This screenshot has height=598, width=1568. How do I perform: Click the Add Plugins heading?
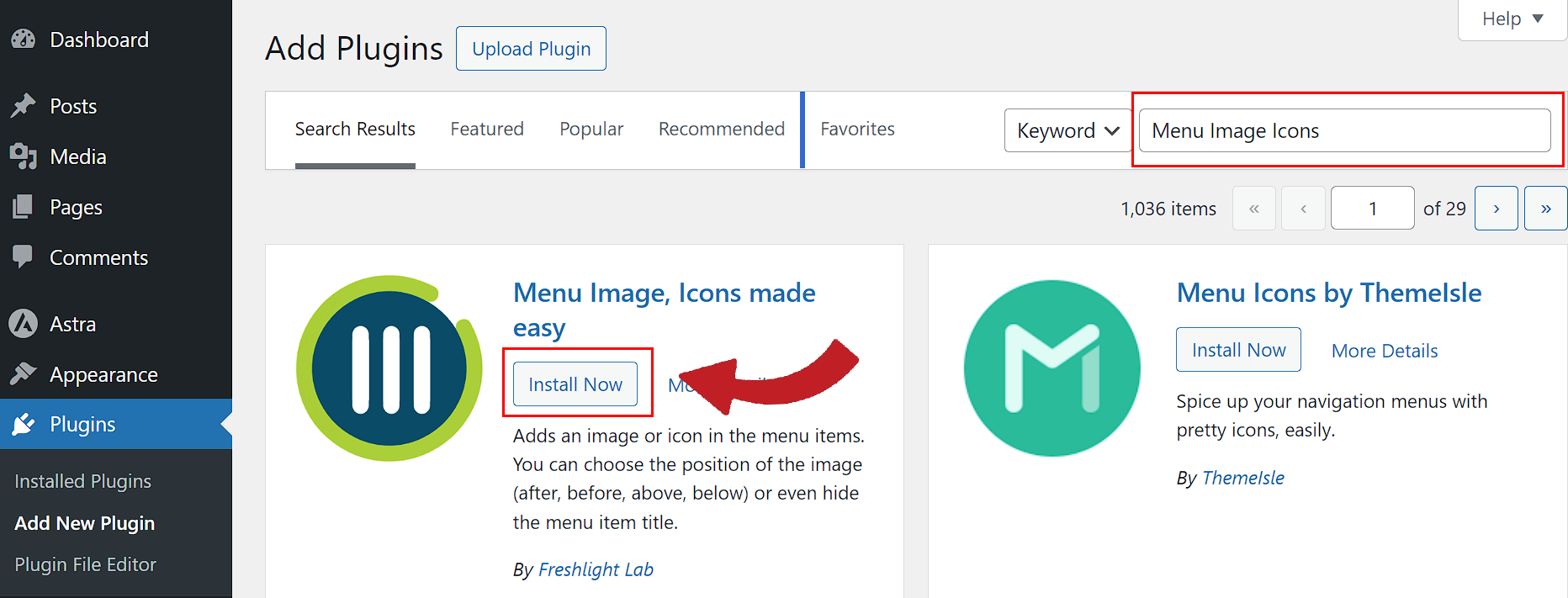coord(354,49)
